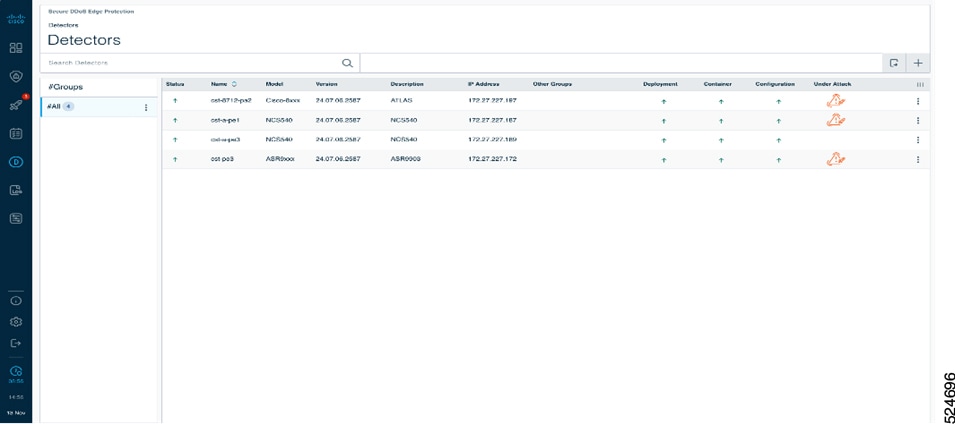Click the Cisco logo in the sidebar
This screenshot has width=955, height=424.
click(x=16, y=19)
